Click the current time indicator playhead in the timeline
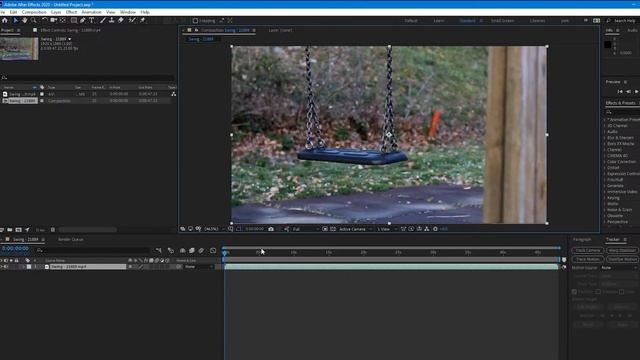This screenshot has height=360, width=640. point(224,253)
